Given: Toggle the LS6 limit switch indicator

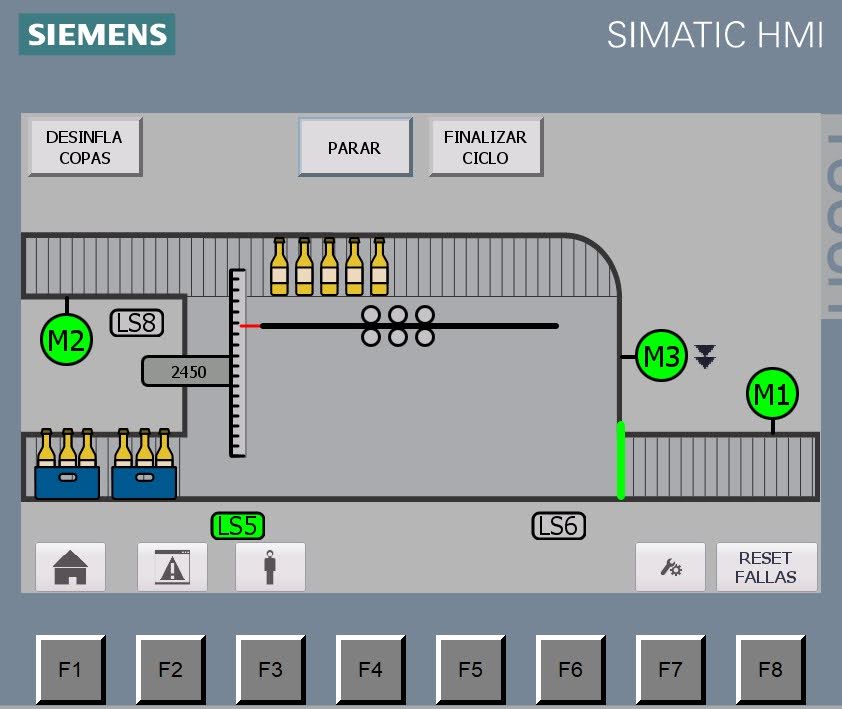Looking at the screenshot, I should (558, 526).
